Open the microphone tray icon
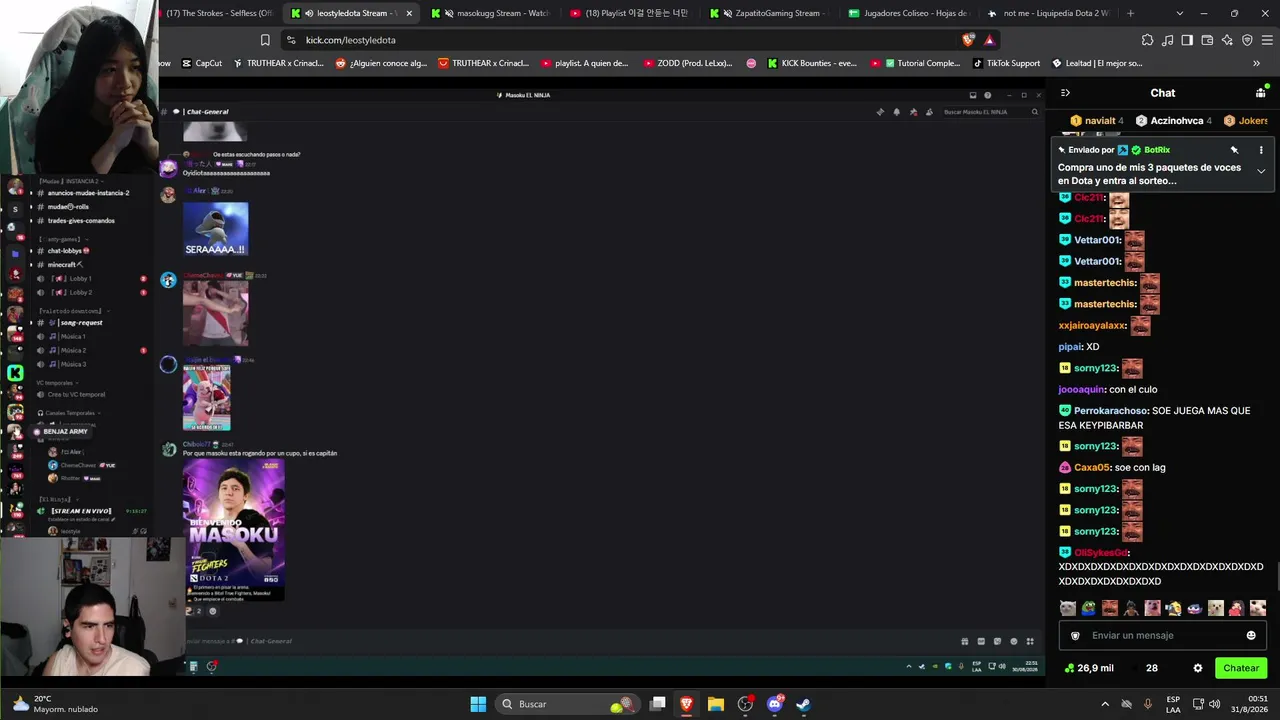The height and width of the screenshot is (720, 1280). click(x=1148, y=704)
